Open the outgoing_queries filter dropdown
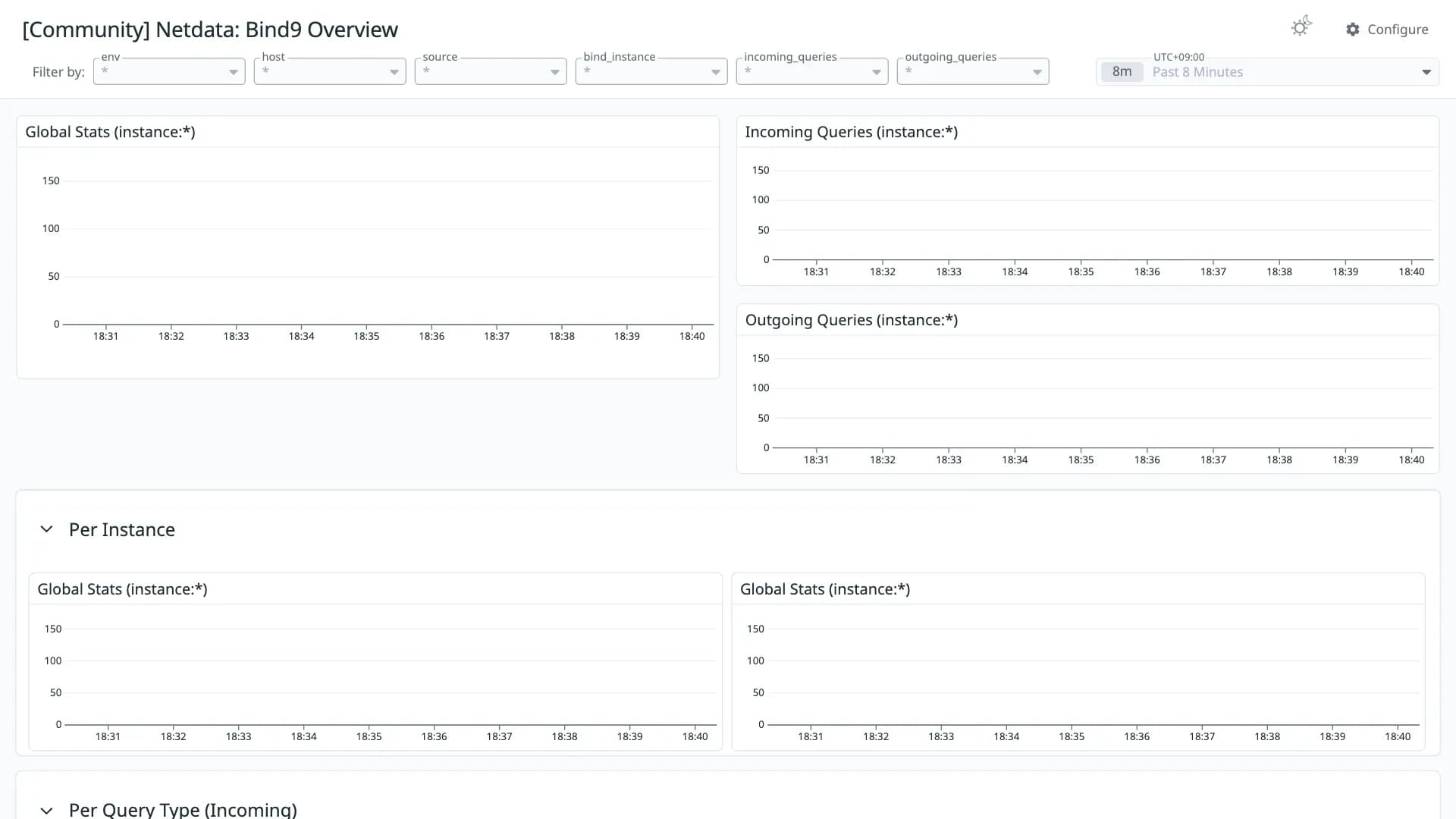 [973, 71]
